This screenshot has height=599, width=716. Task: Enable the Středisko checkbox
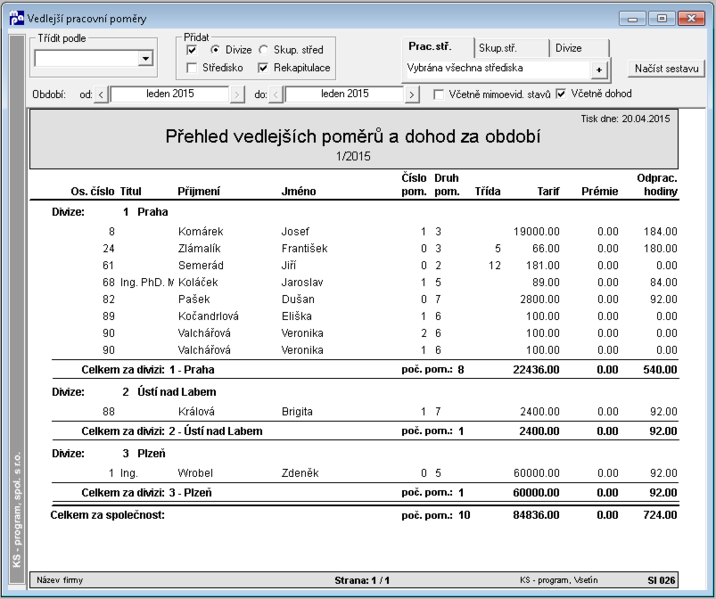pos(192,68)
